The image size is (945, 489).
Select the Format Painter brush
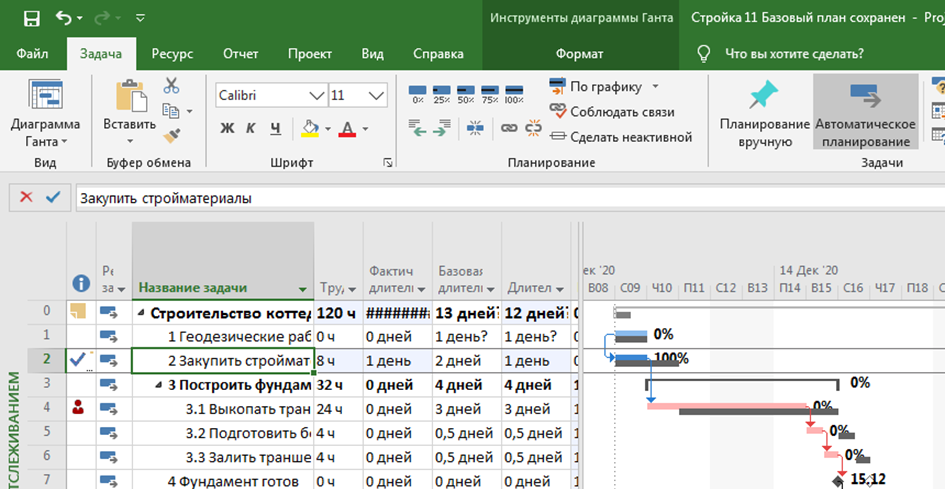(x=172, y=136)
